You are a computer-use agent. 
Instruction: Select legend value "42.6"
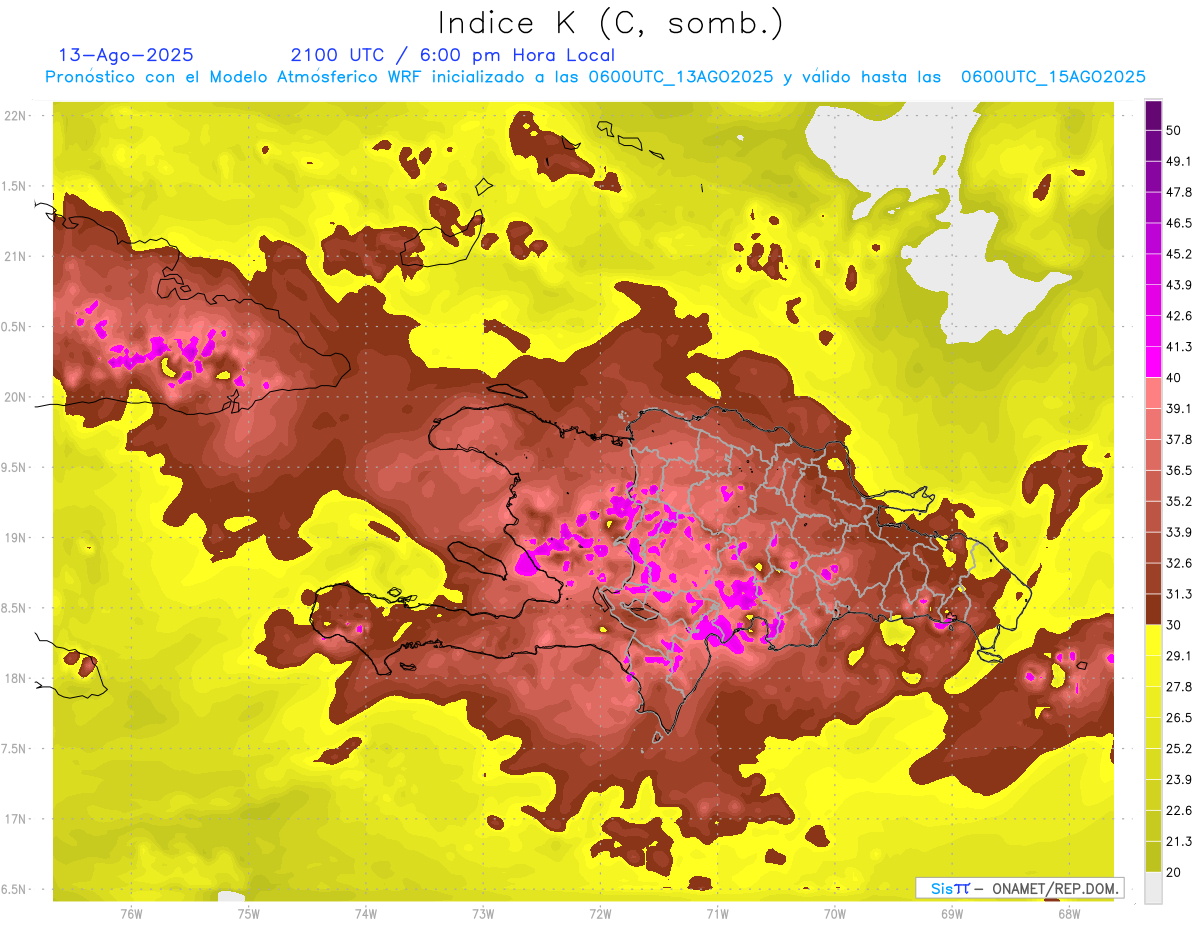point(1179,316)
